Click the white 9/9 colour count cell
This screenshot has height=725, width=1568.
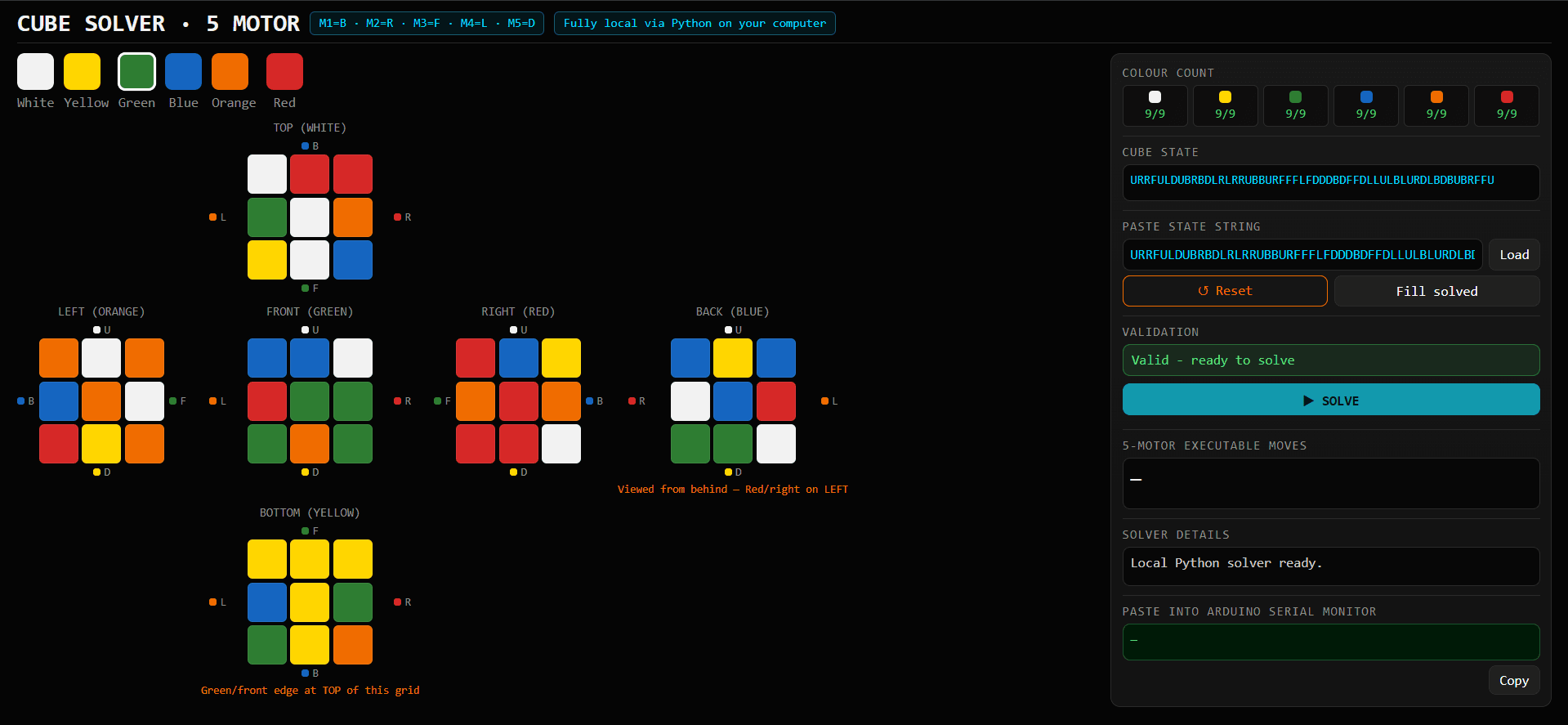point(1155,105)
